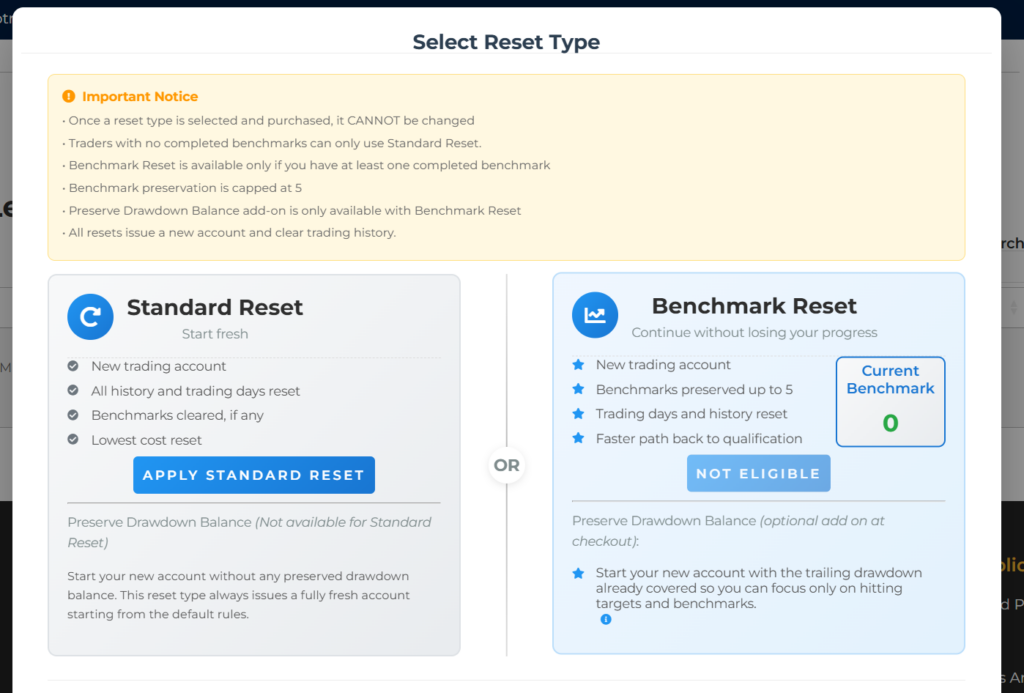Viewport: 1024px width, 693px height.
Task: Click the 'Benchmark Reset' card heading
Action: [754, 306]
